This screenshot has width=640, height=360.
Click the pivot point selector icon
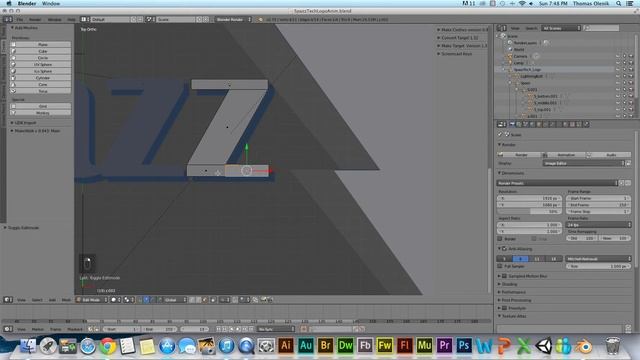tap(128, 300)
